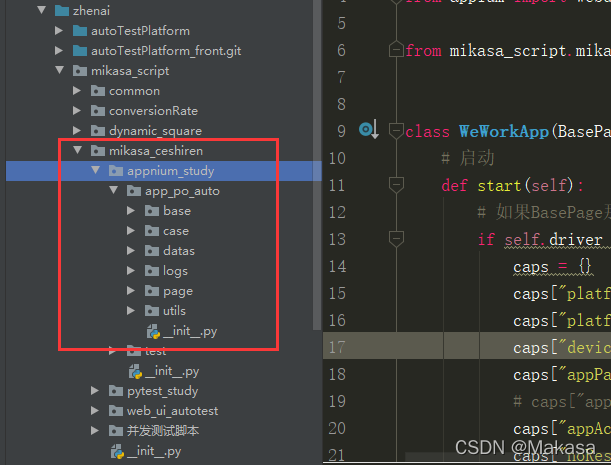Expand the page folder arrow

coord(131,291)
